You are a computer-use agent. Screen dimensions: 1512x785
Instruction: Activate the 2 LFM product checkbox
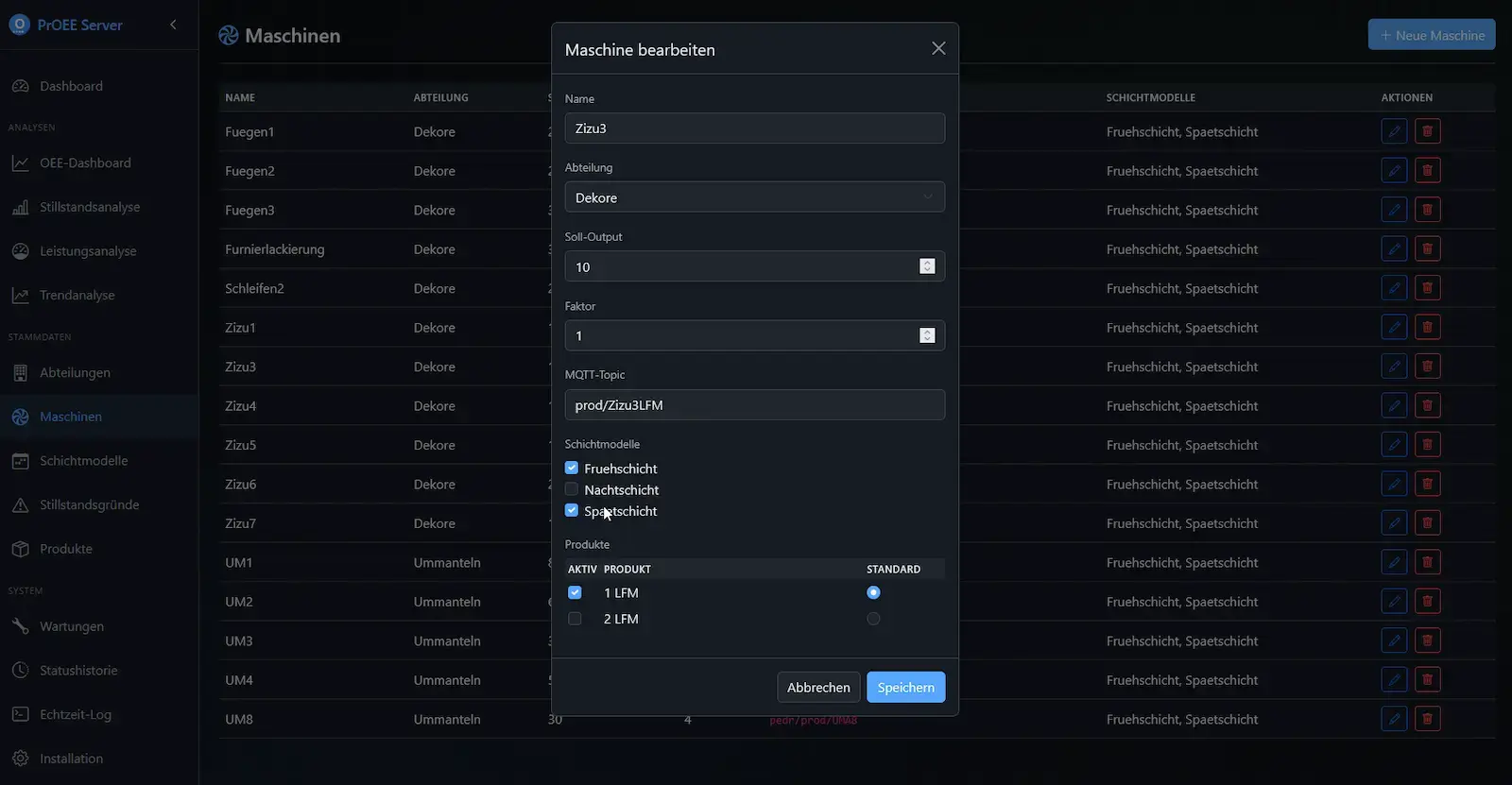coord(575,619)
